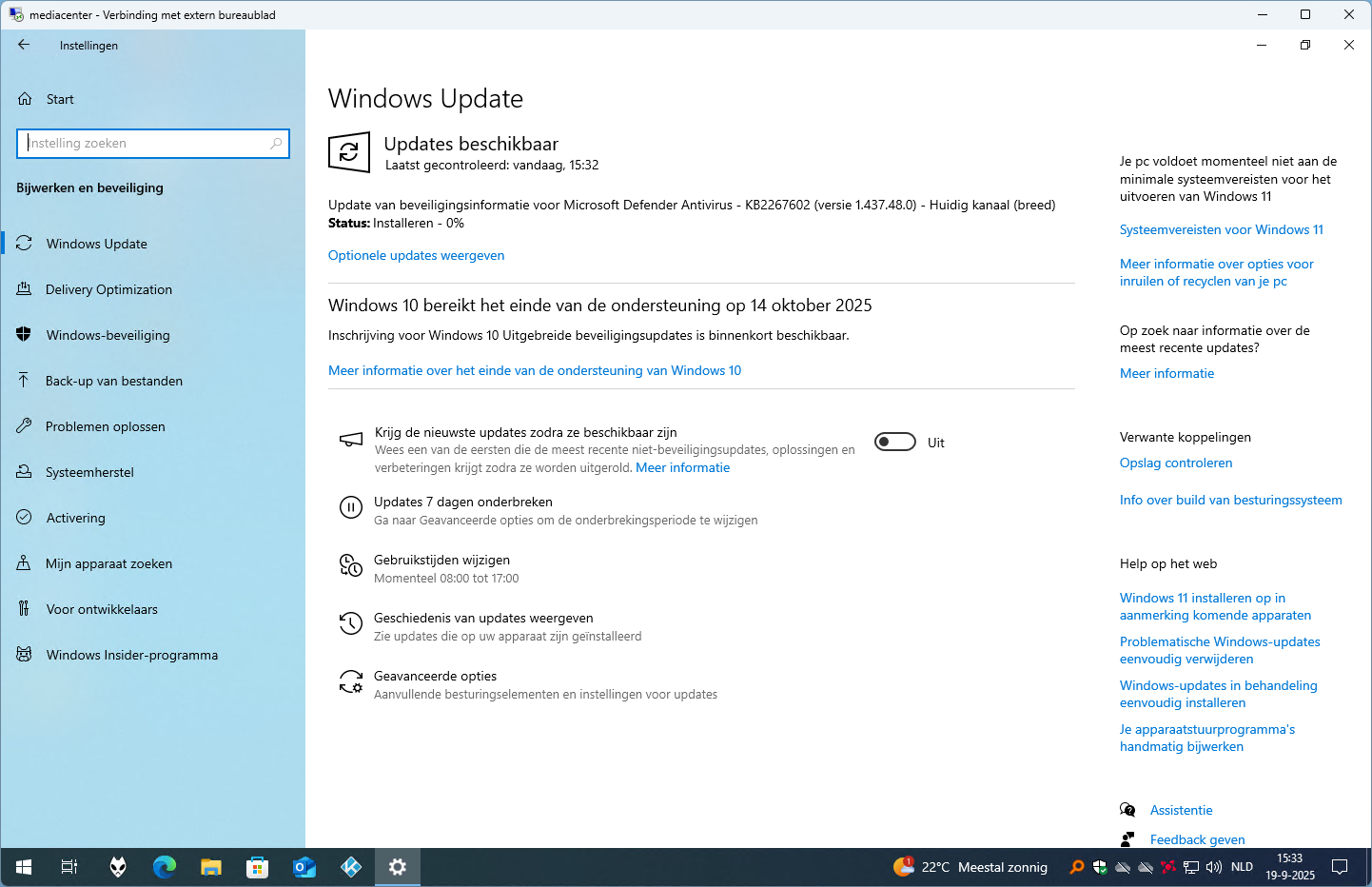Open the volume speaker tray icon
This screenshot has height=887, width=1372.
(x=1214, y=867)
